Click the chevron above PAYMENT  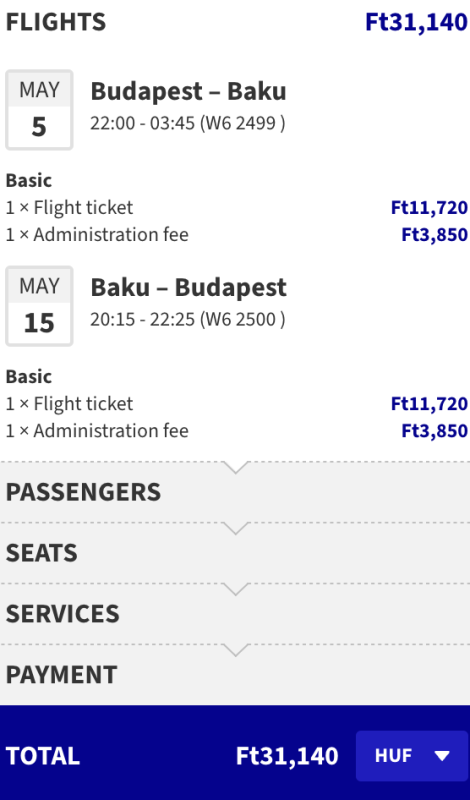point(236,649)
